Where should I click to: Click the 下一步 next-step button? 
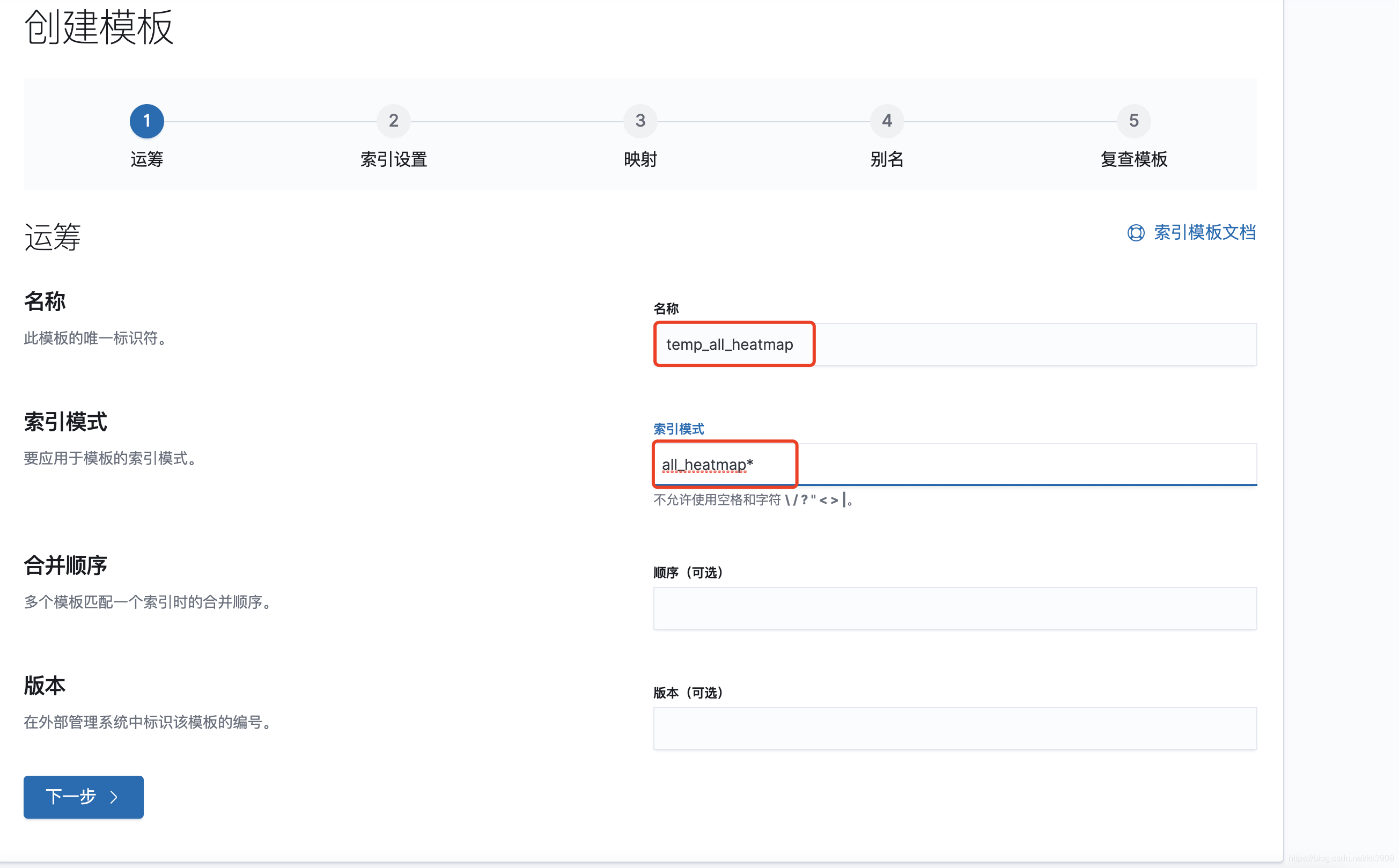tap(83, 797)
